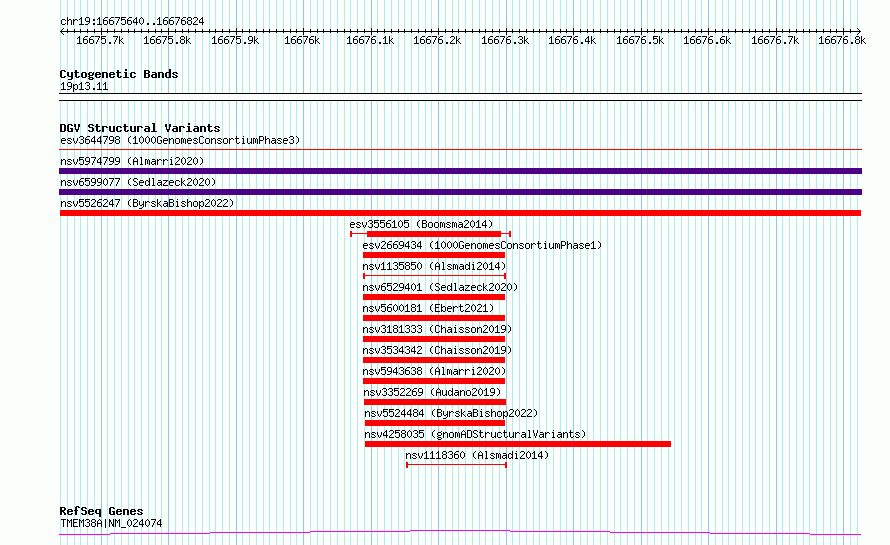The image size is (890, 545).
Task: Click nsv3352269 (Audano2019) label
Action: [x=433, y=392]
